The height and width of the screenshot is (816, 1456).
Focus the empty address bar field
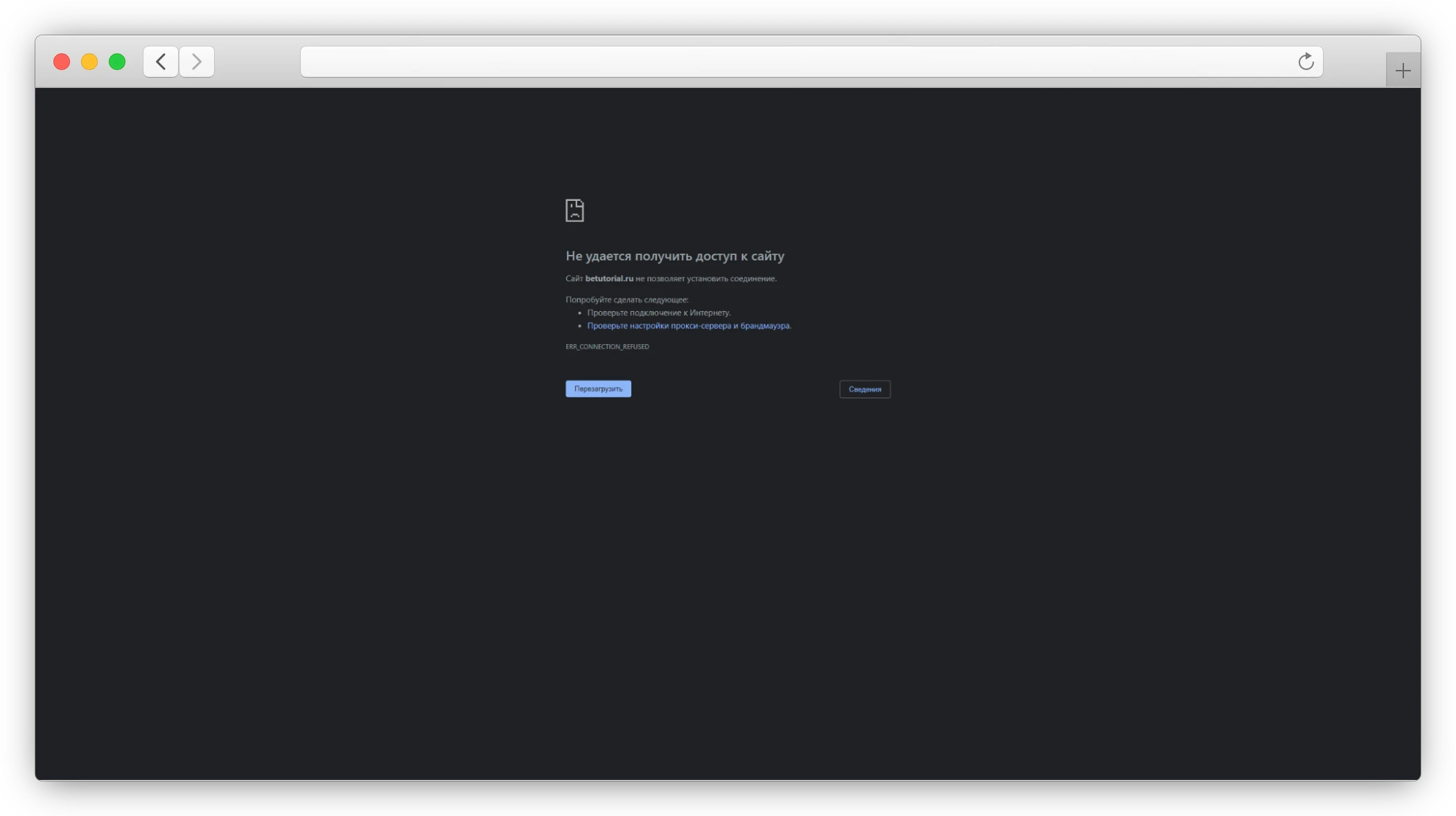(797, 62)
